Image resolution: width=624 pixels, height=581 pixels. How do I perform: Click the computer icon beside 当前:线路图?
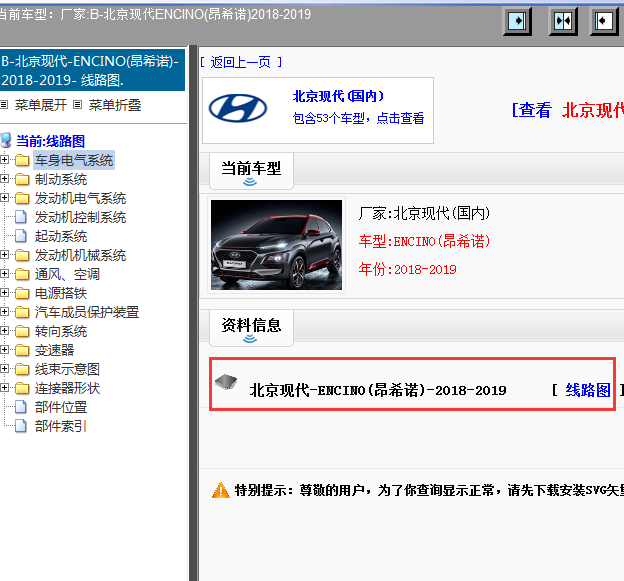pos(6,140)
